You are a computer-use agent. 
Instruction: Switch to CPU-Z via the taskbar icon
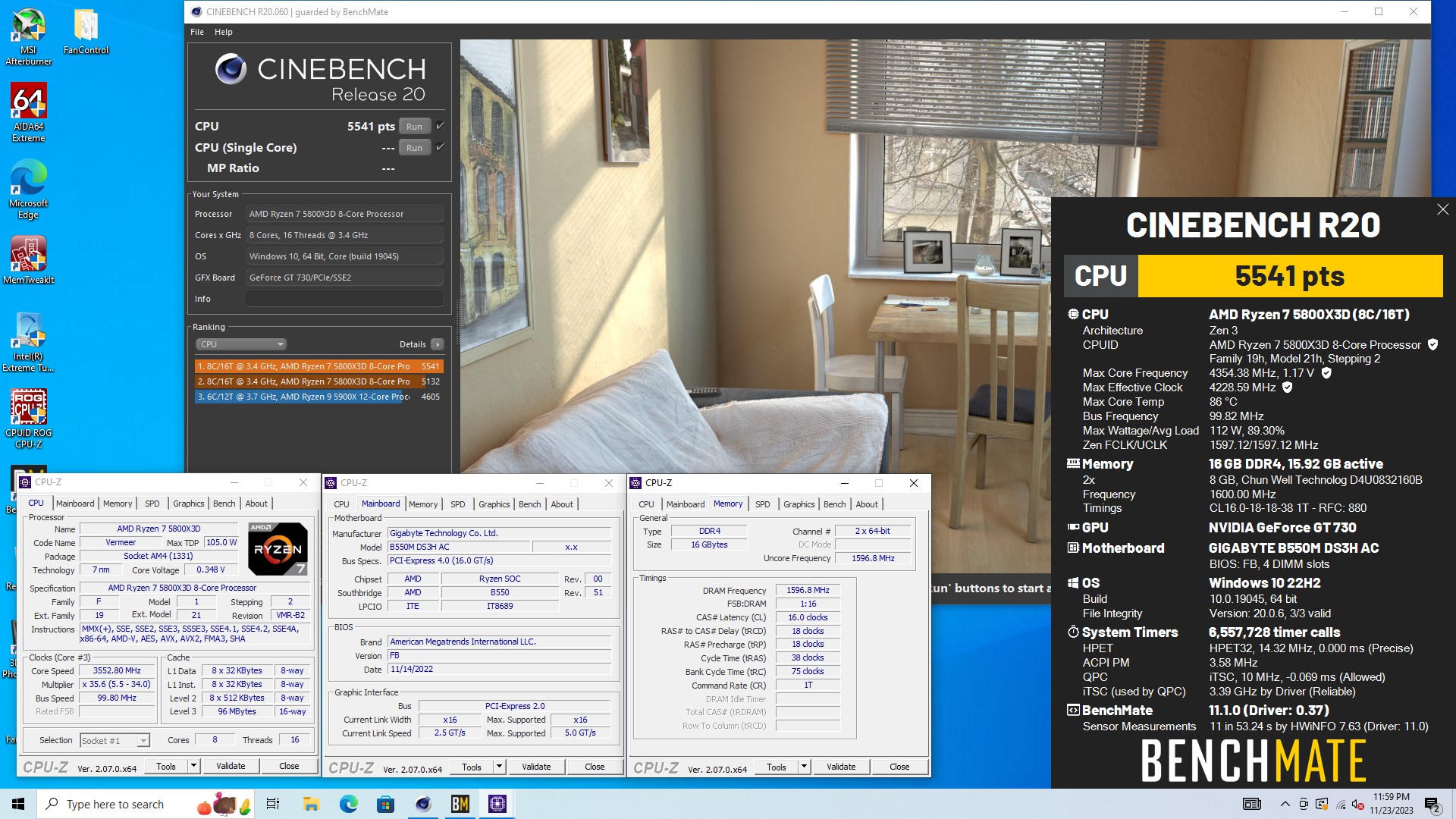(497, 804)
